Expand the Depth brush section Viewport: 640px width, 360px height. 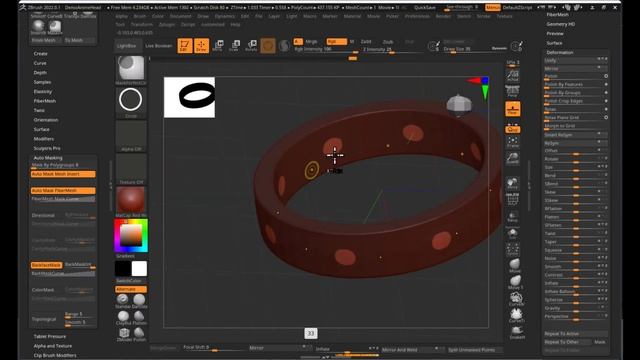40,73
